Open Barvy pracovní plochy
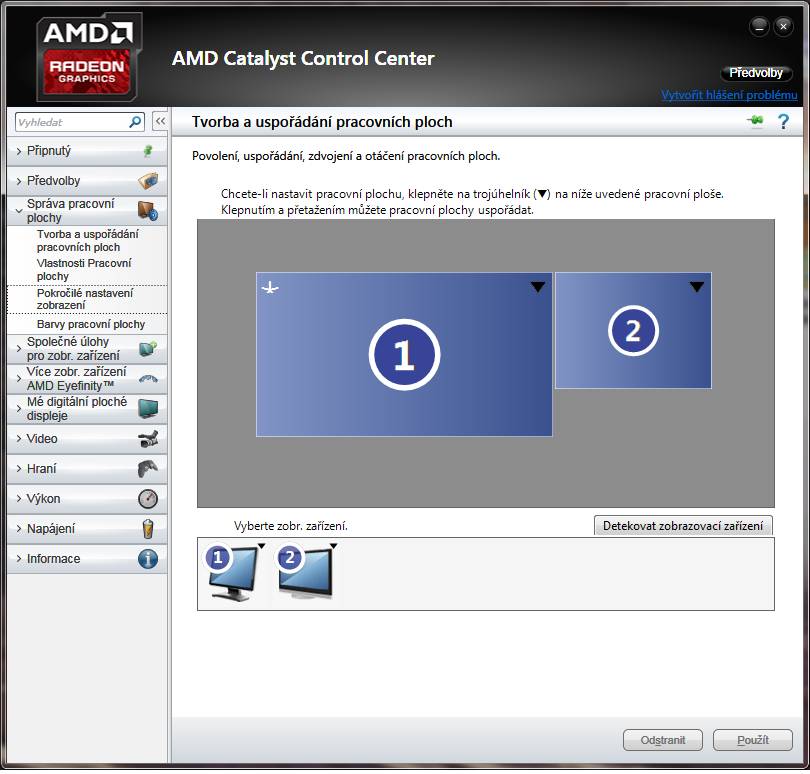 91,324
